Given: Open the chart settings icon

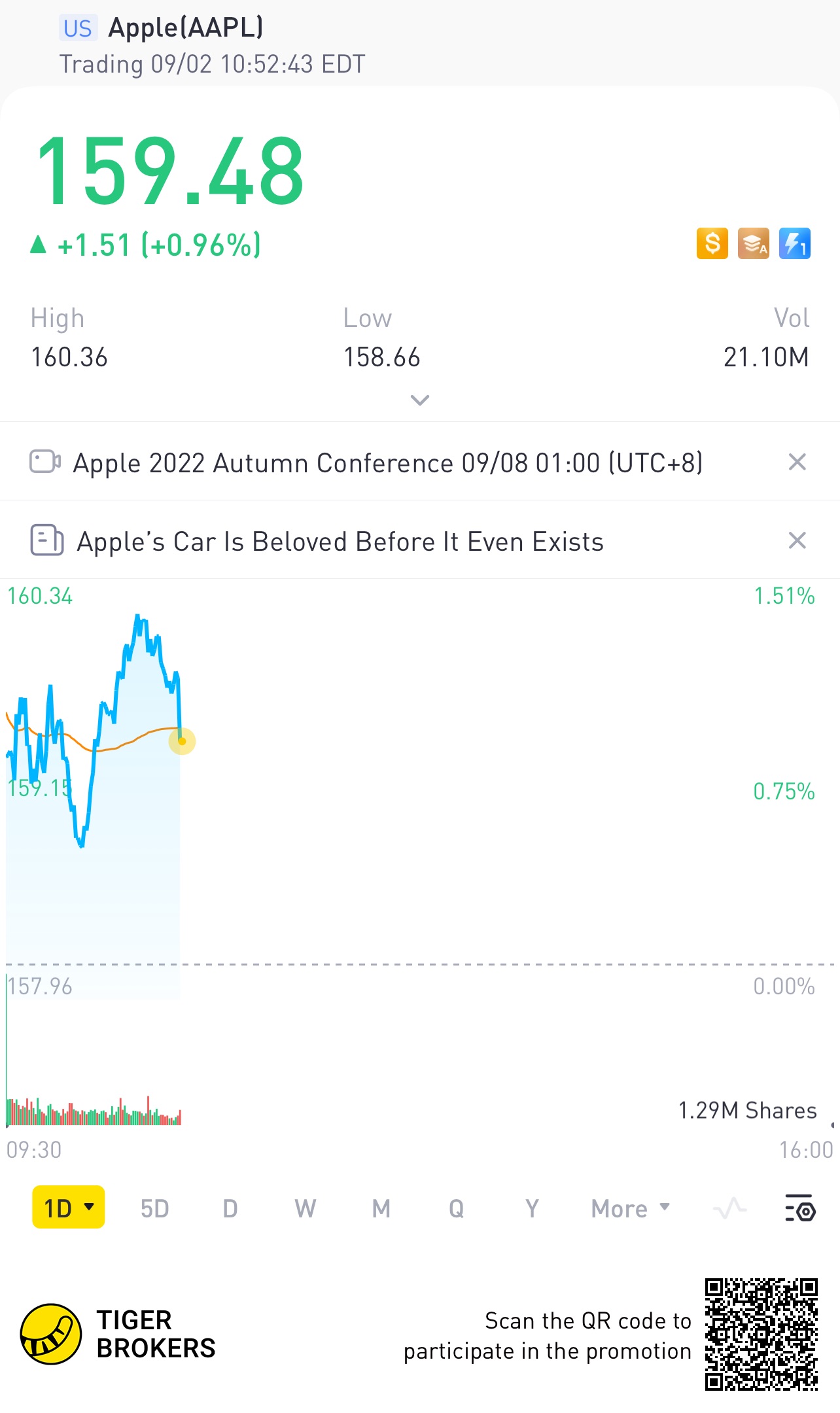Looking at the screenshot, I should pos(799,1208).
